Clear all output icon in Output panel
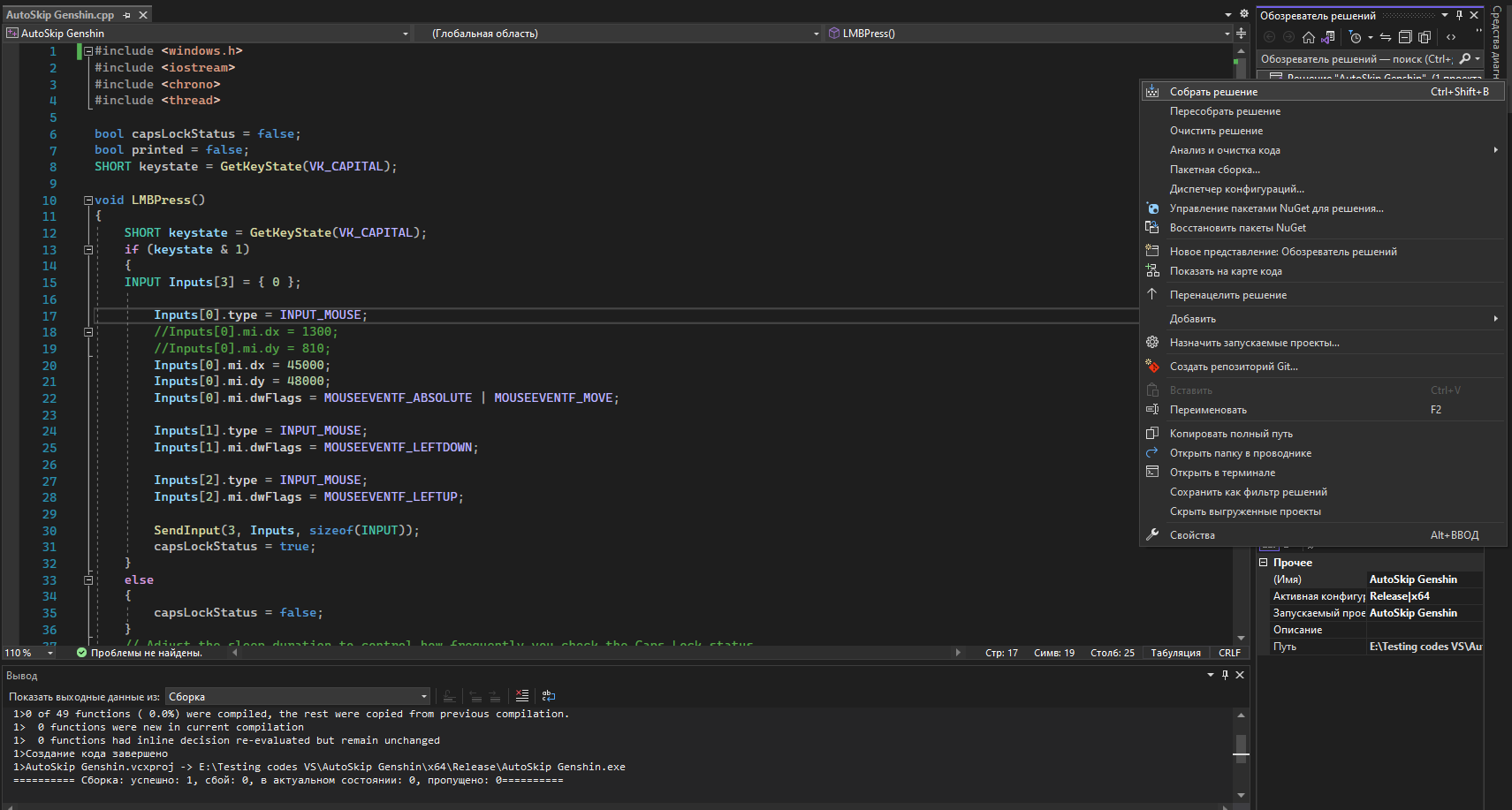Image resolution: width=1512 pixels, height=810 pixels. pyautogui.click(x=522, y=696)
